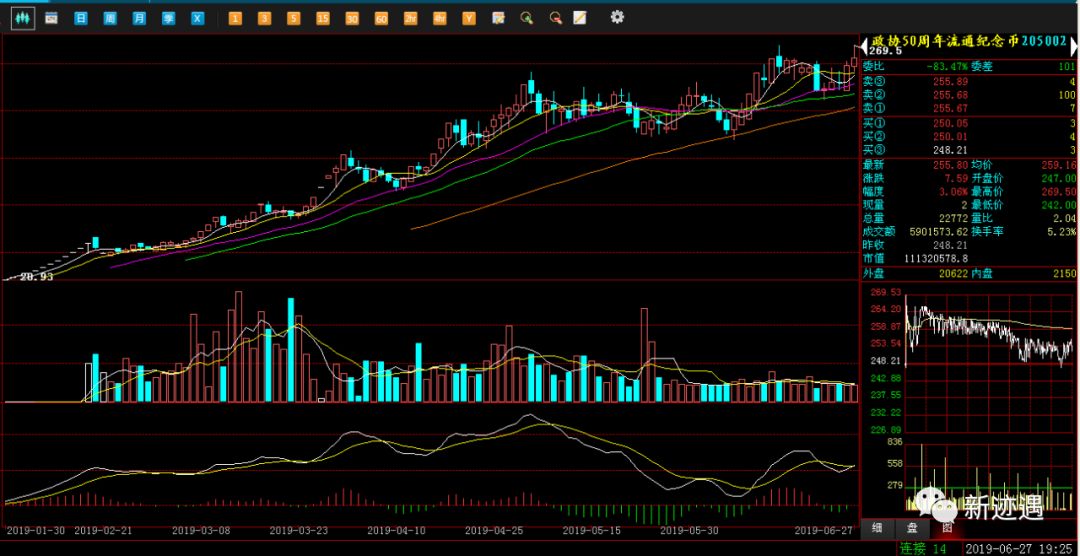Click the 量比 value 2.04

(x=1065, y=218)
